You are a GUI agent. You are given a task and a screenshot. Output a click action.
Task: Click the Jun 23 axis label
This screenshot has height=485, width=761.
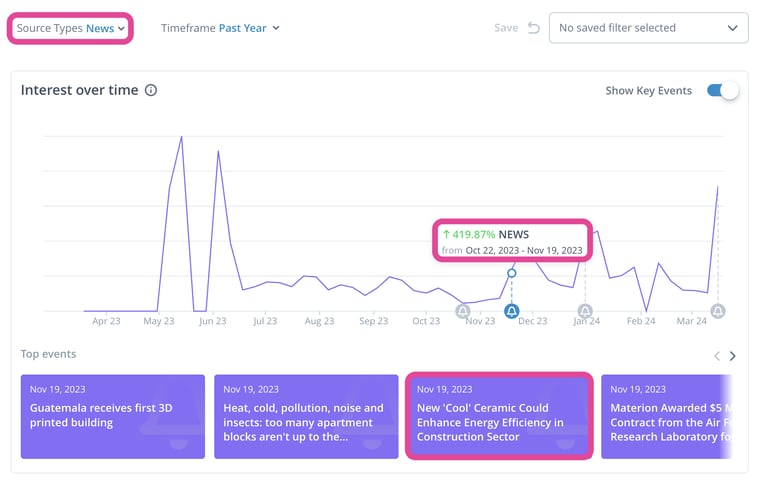click(x=213, y=321)
